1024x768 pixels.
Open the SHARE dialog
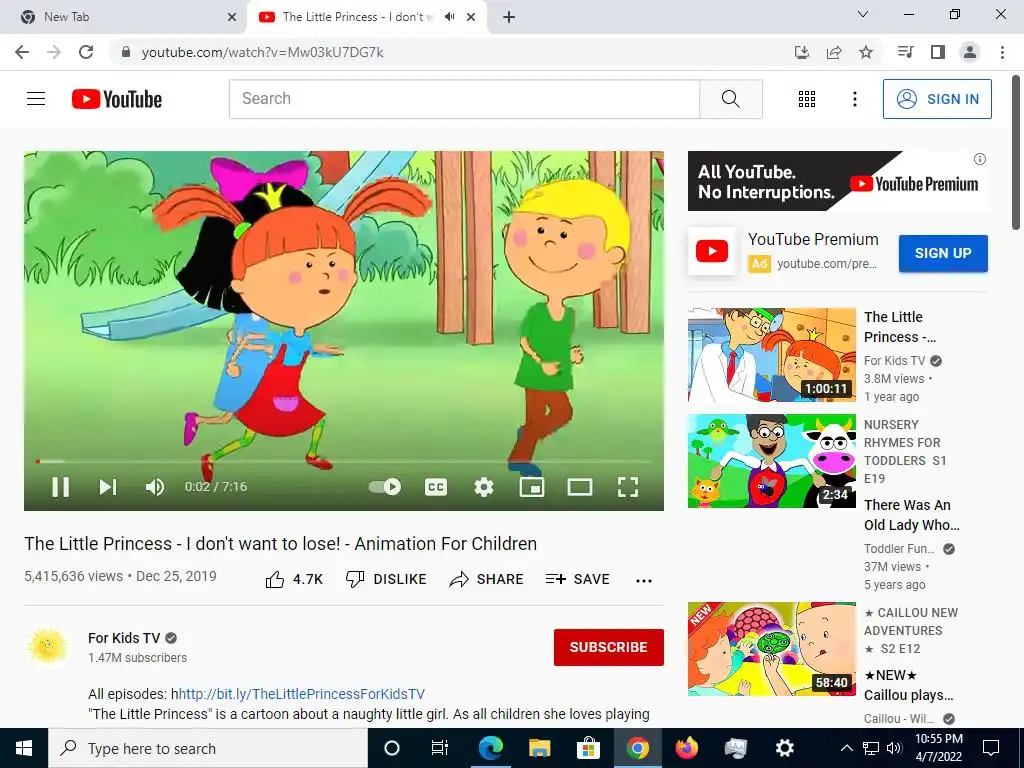click(487, 579)
